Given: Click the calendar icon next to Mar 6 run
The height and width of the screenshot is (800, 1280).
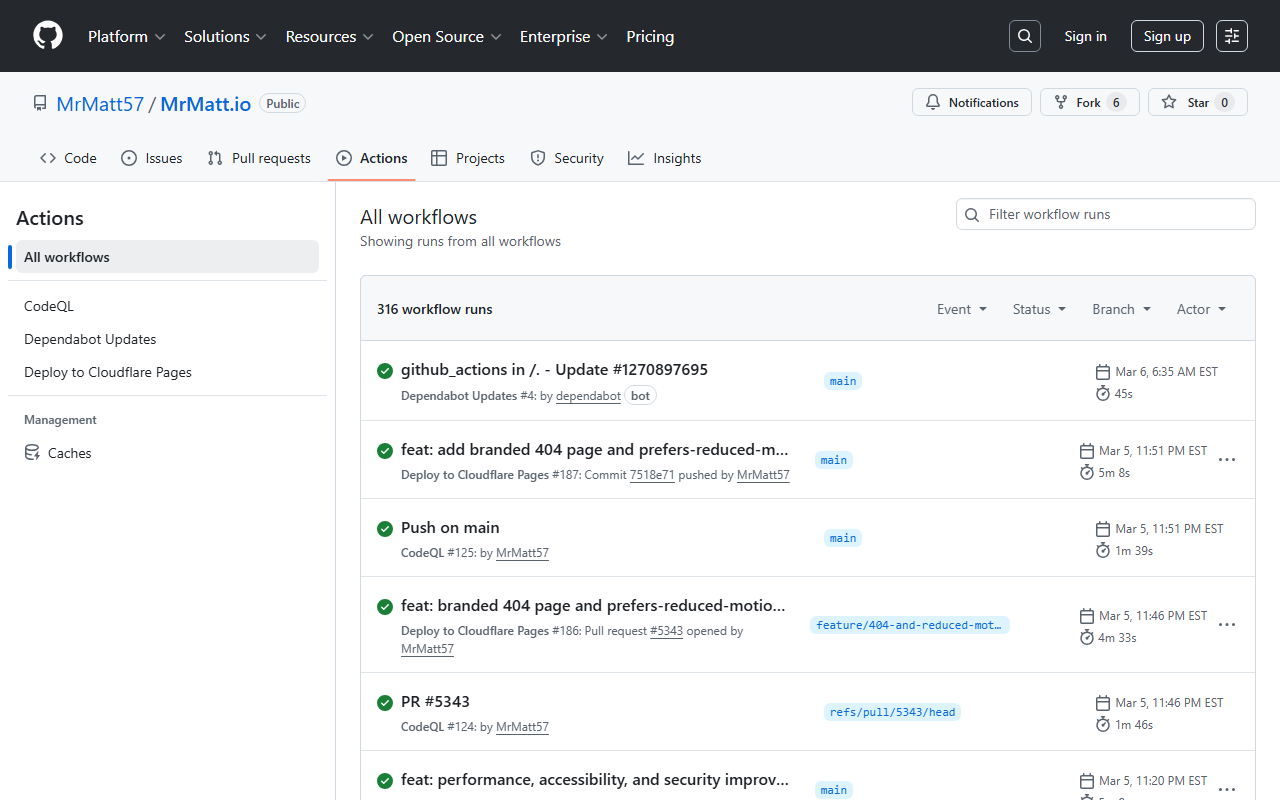Looking at the screenshot, I should [x=1101, y=371].
